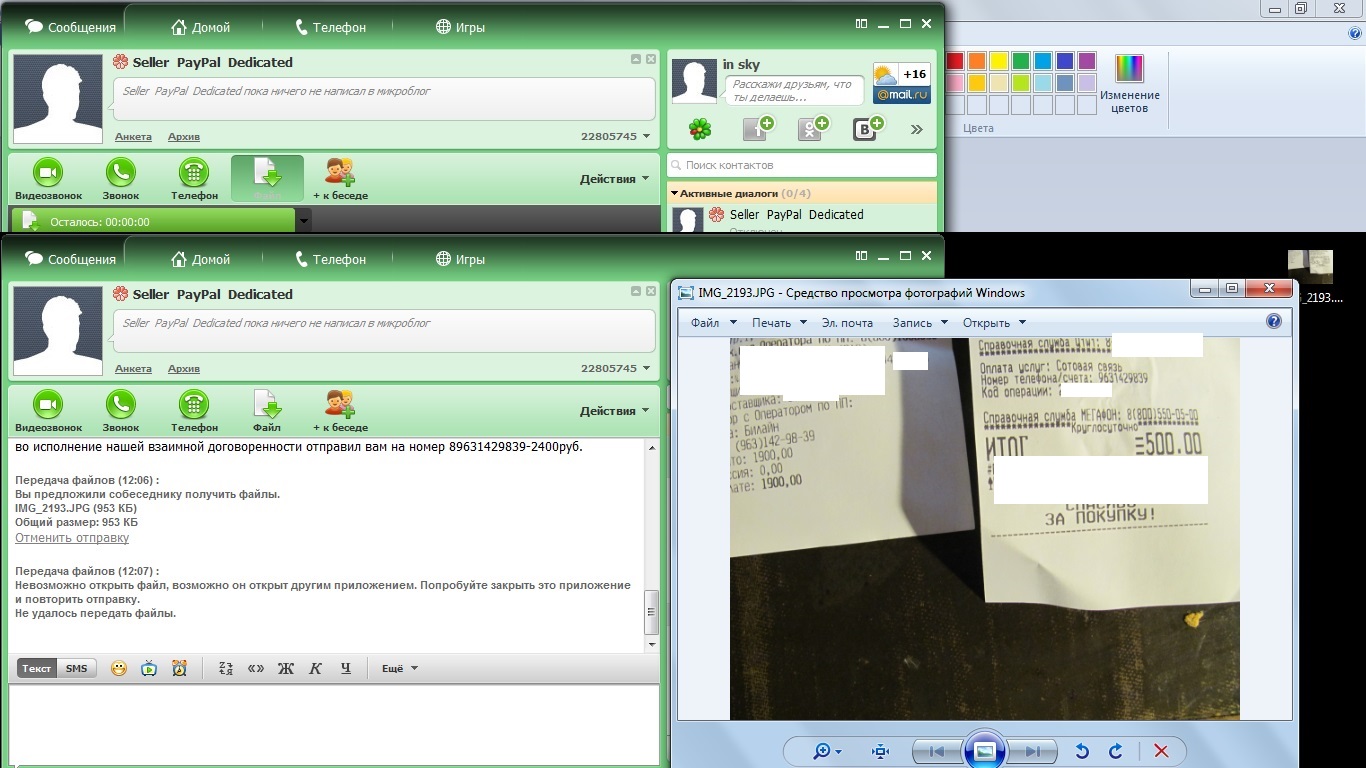Click the ICQ flower icon in the contact panel
The image size is (1366, 768).
click(700, 129)
